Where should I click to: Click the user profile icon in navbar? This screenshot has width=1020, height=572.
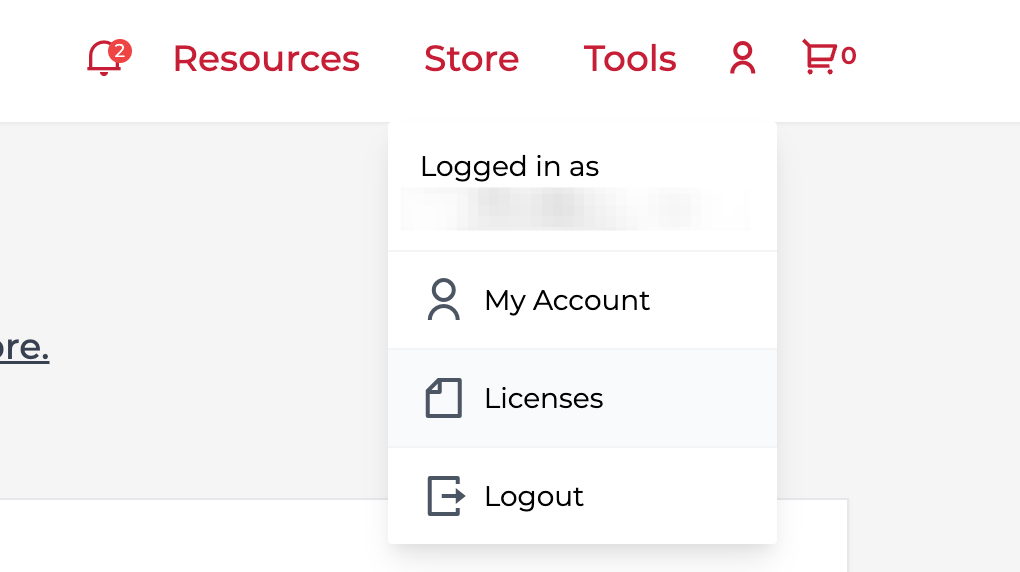[742, 59]
